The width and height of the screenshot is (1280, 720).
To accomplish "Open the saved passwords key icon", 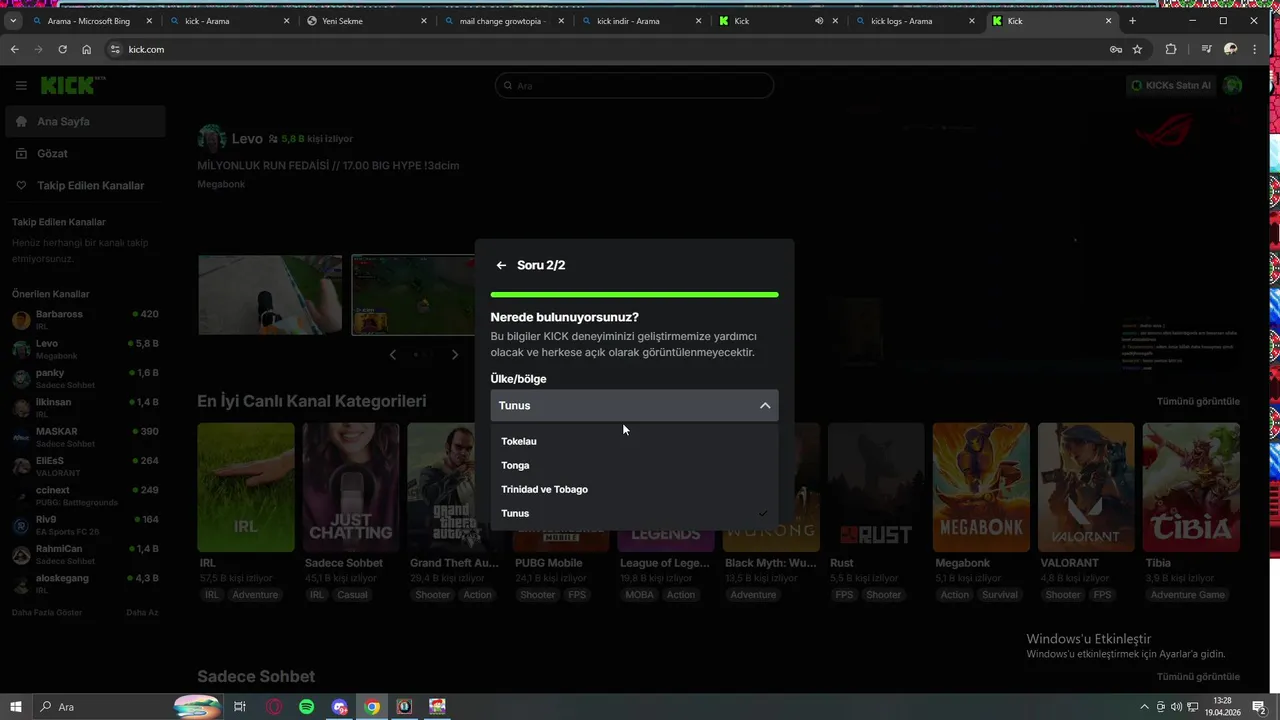I will (x=1115, y=49).
